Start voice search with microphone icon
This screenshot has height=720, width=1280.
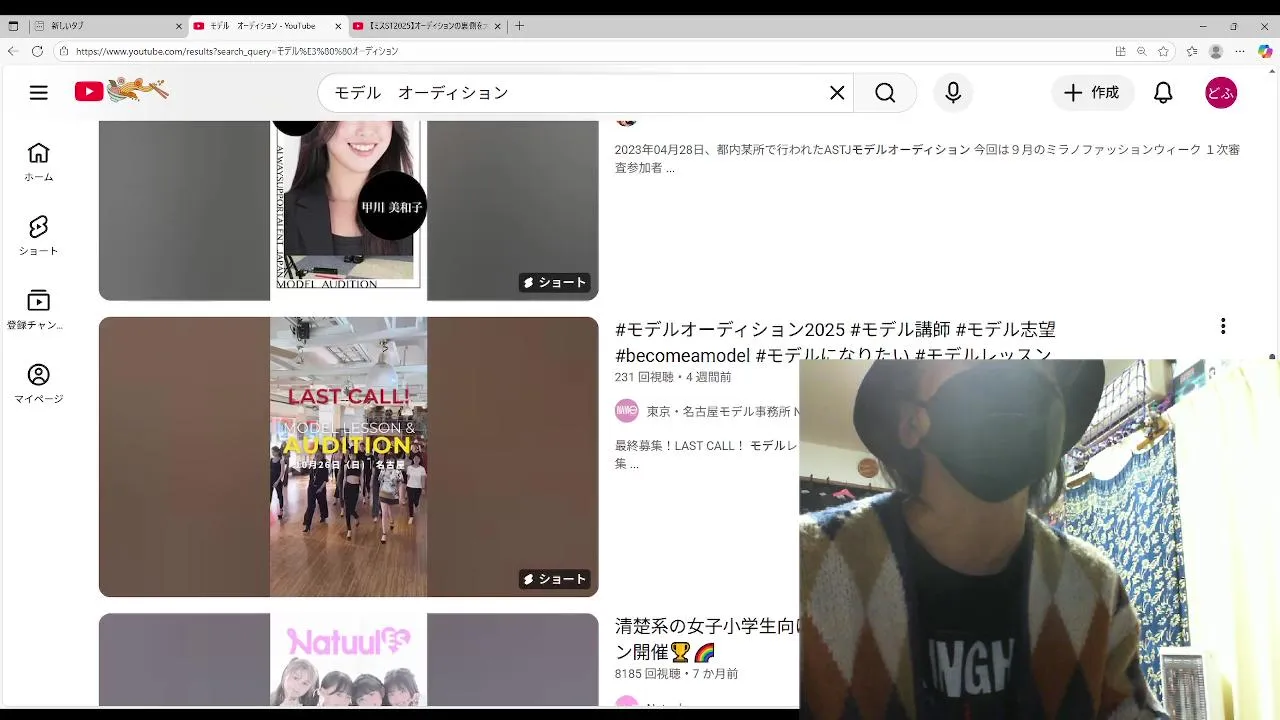tap(953, 93)
